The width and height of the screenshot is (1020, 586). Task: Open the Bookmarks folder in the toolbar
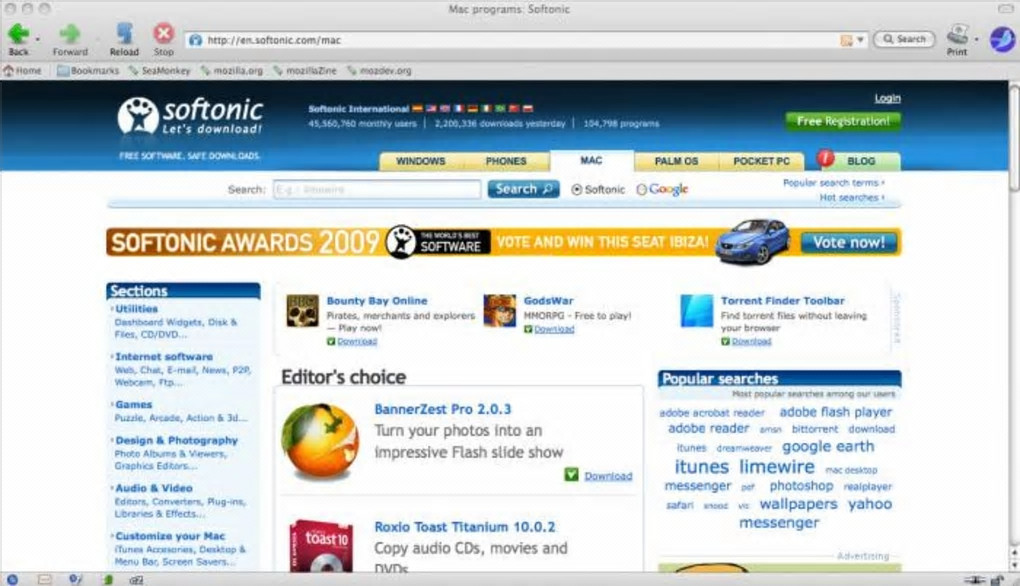click(88, 70)
